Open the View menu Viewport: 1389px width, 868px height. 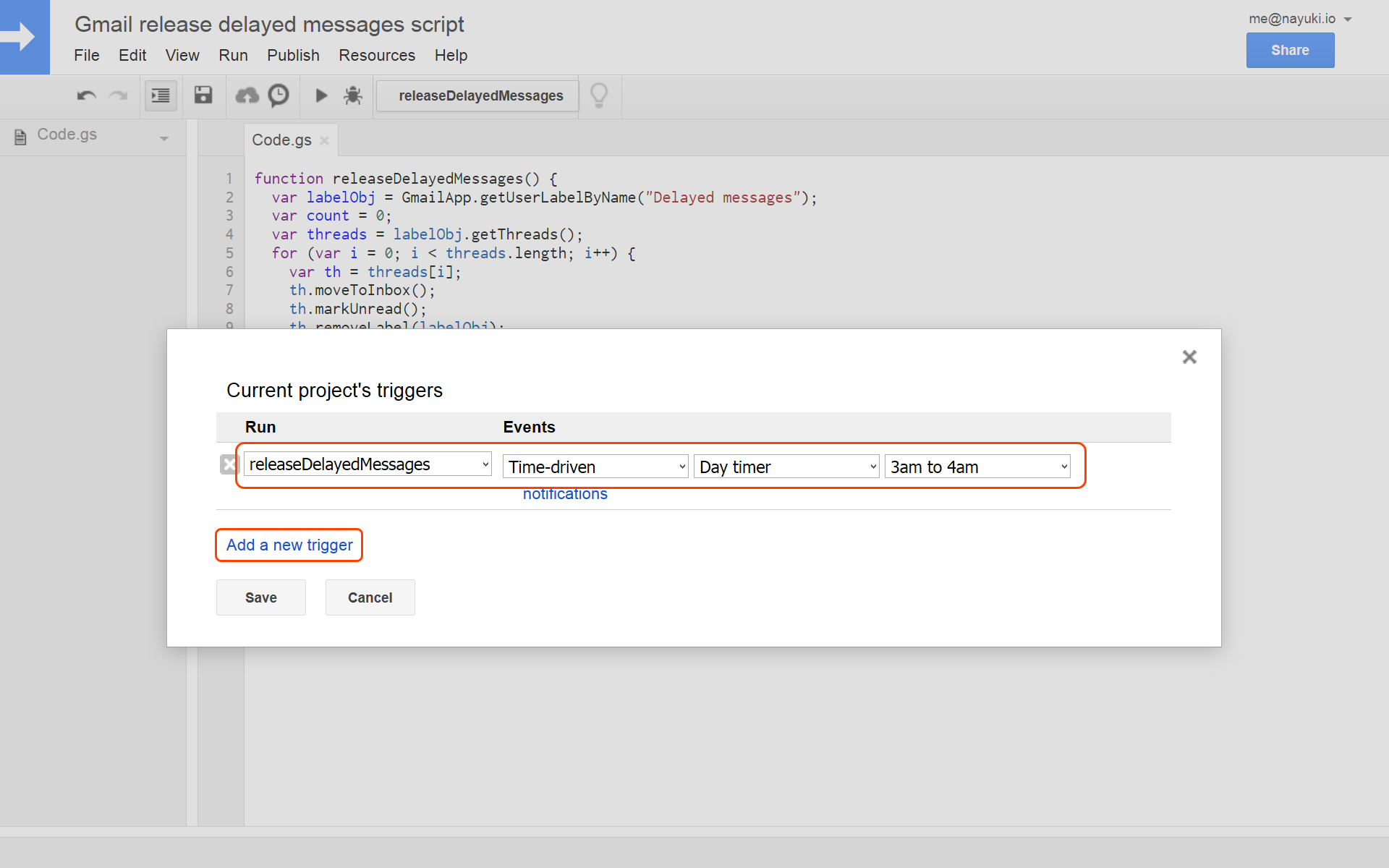point(182,55)
